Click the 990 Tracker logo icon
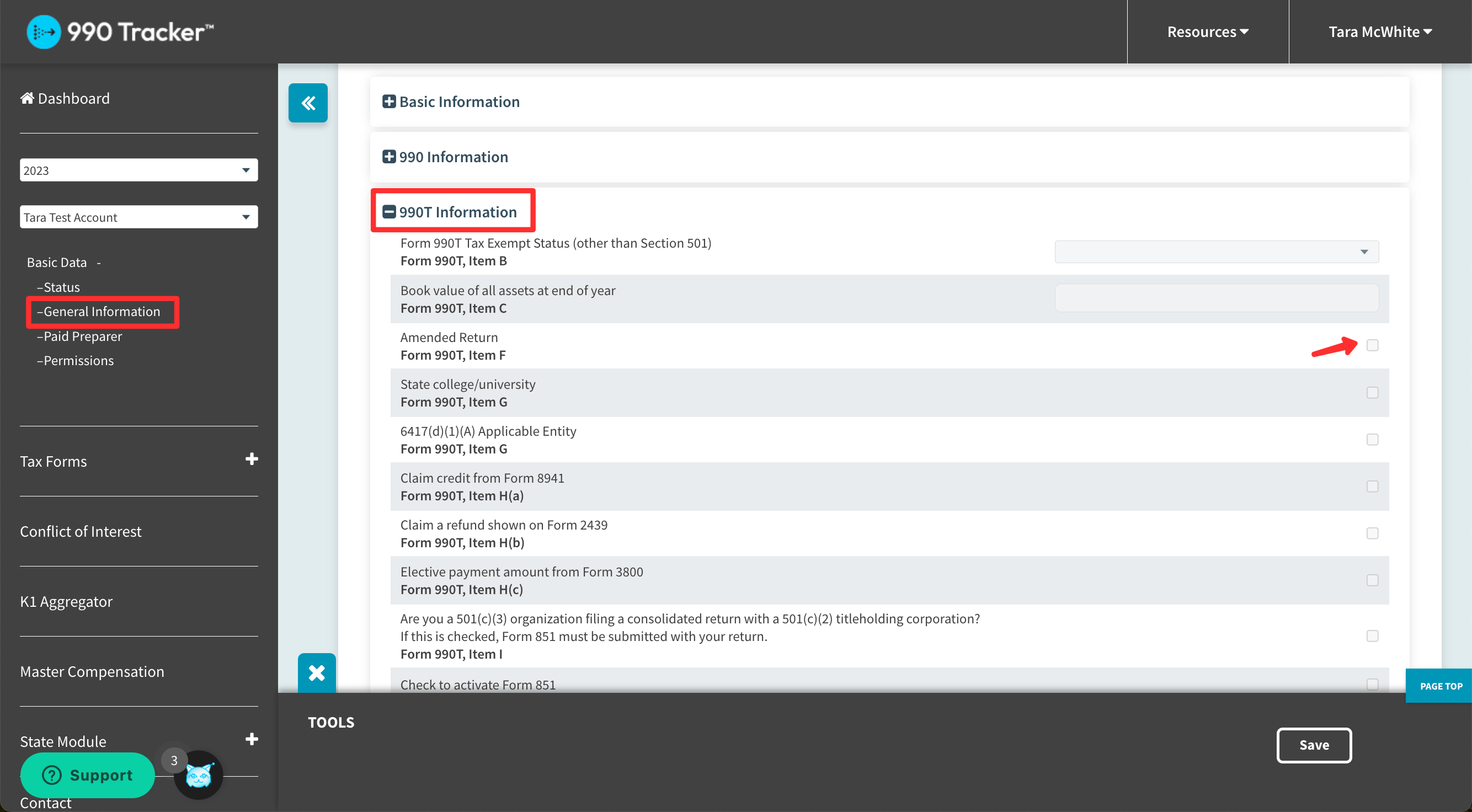This screenshot has height=812, width=1472. 44,31
